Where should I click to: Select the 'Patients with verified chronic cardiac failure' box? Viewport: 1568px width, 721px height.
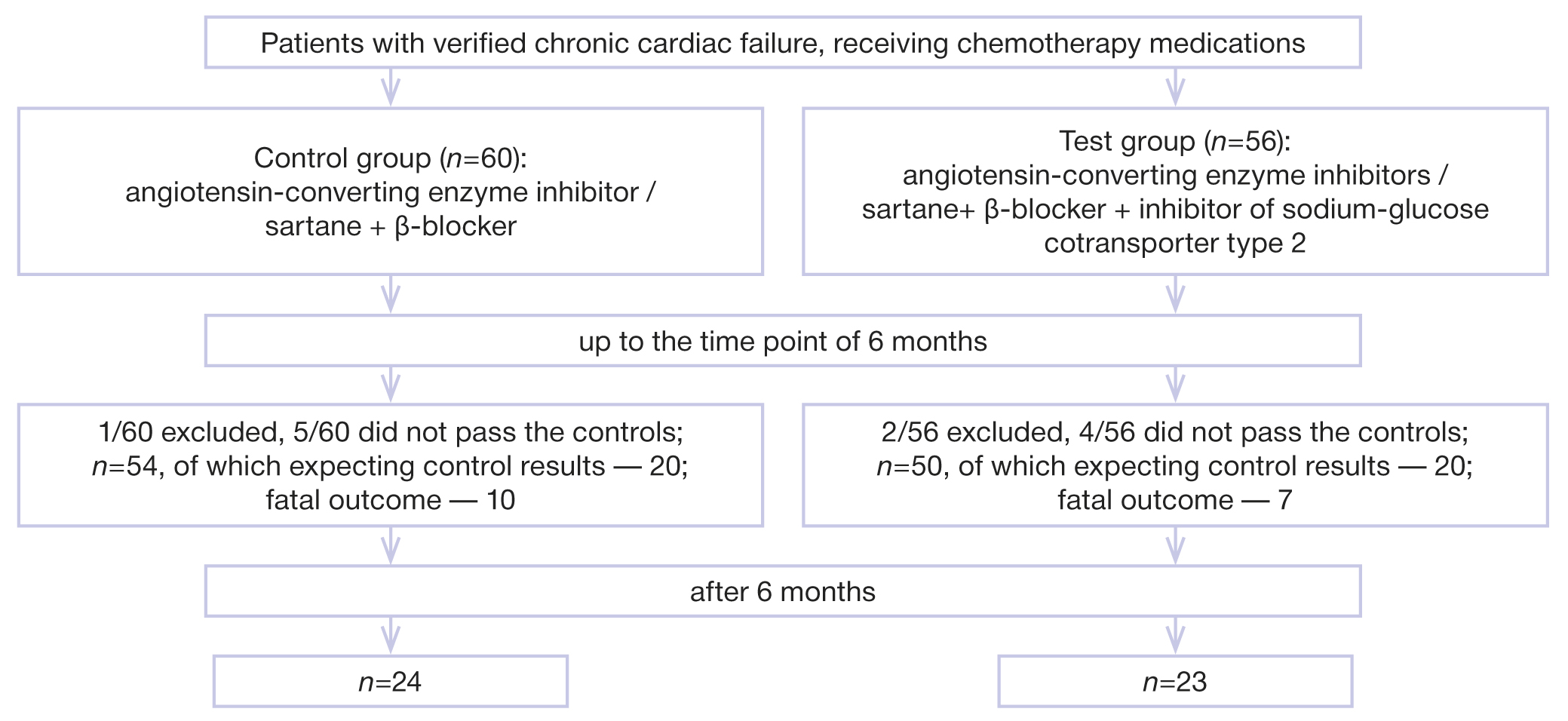(x=783, y=43)
